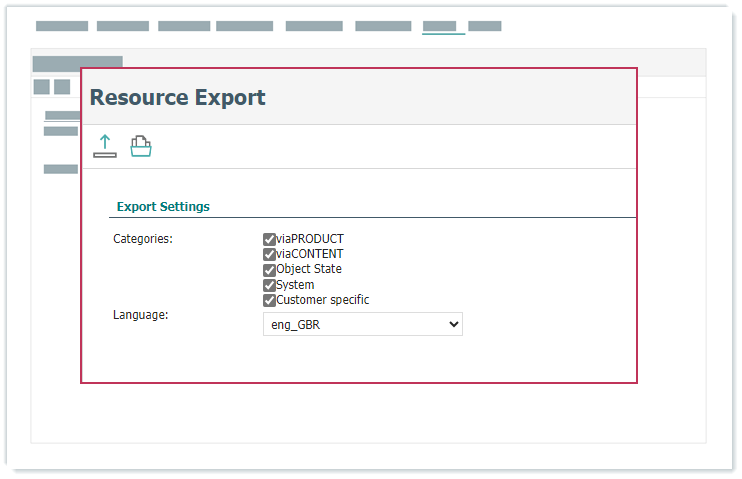
Task: Click the Categories field label
Action: coord(143,239)
